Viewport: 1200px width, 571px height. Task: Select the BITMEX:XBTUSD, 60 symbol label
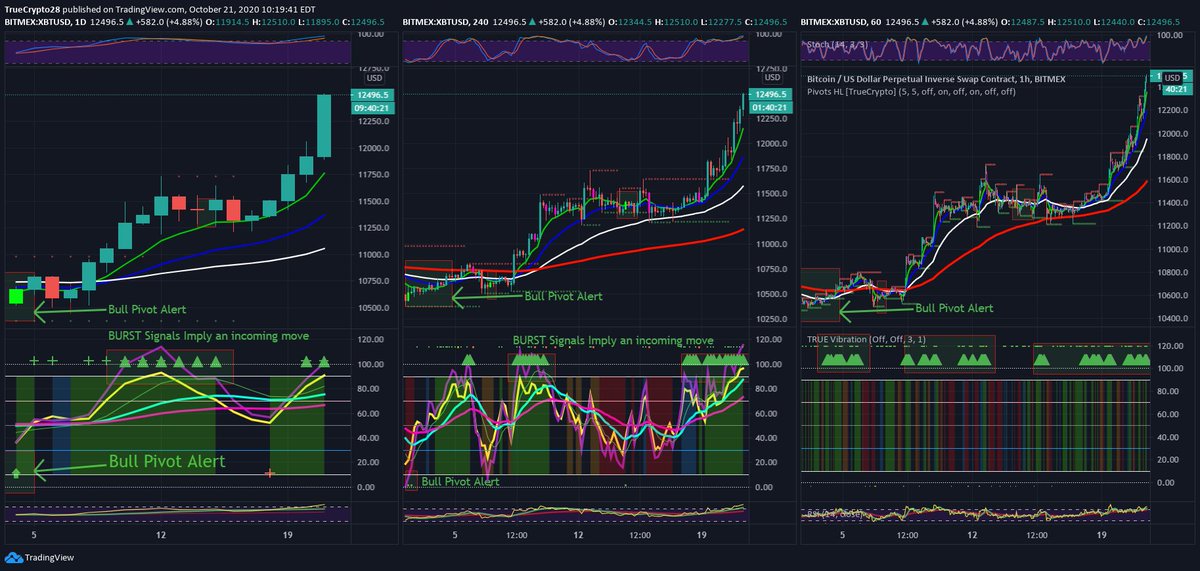point(843,20)
